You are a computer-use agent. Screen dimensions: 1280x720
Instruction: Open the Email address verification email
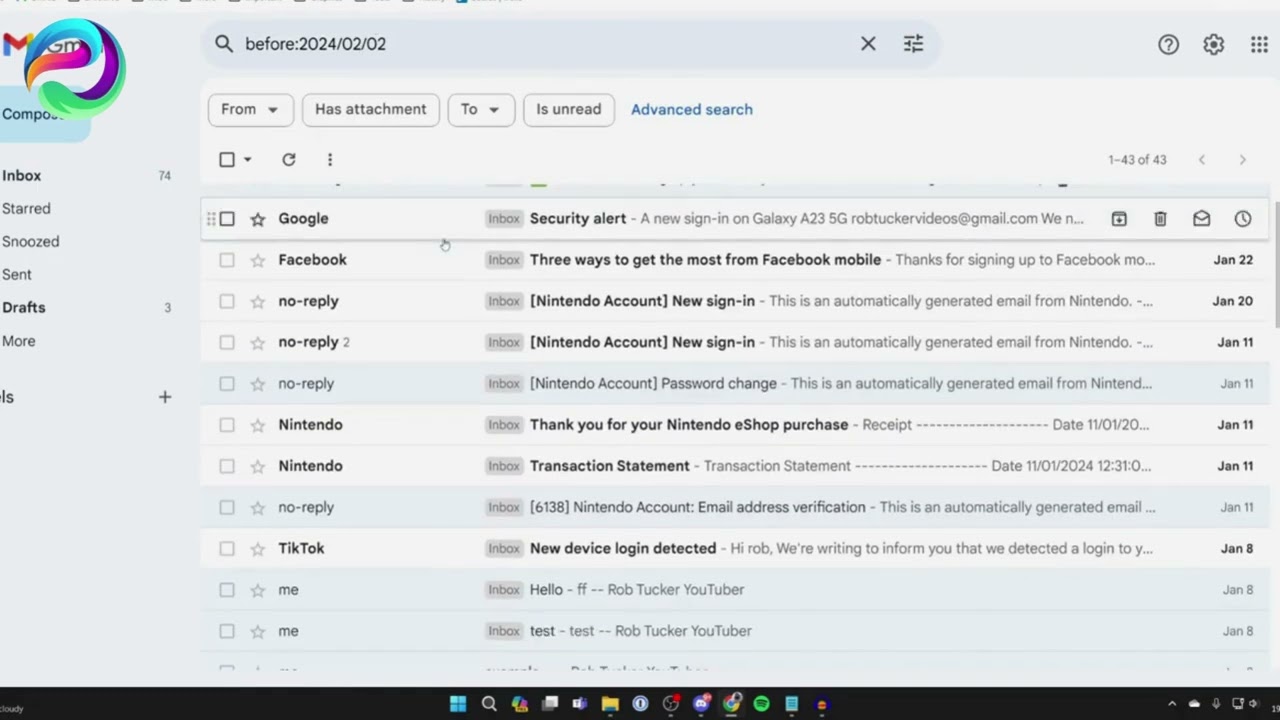[x=736, y=507]
